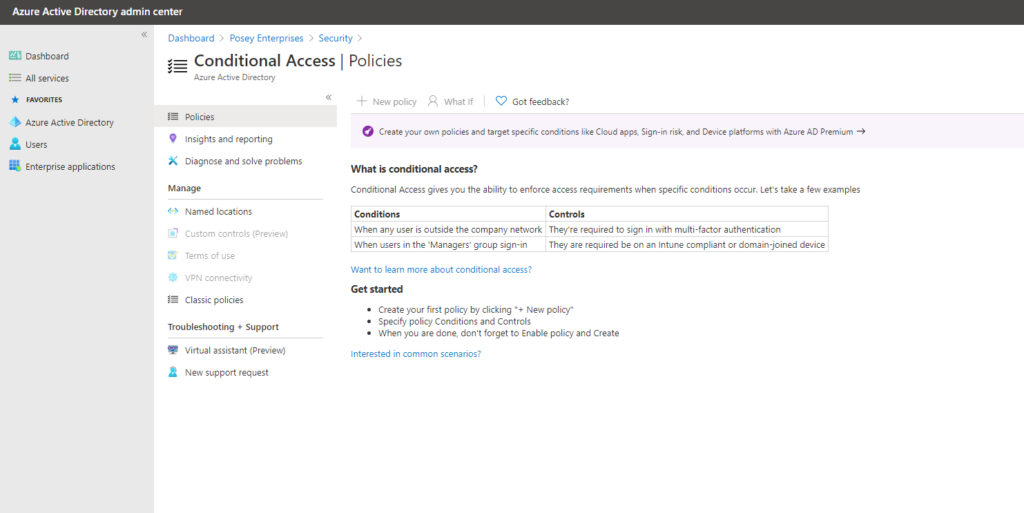1024x513 pixels.
Task: Click the arrow after Azure AD Premium
Action: [861, 131]
